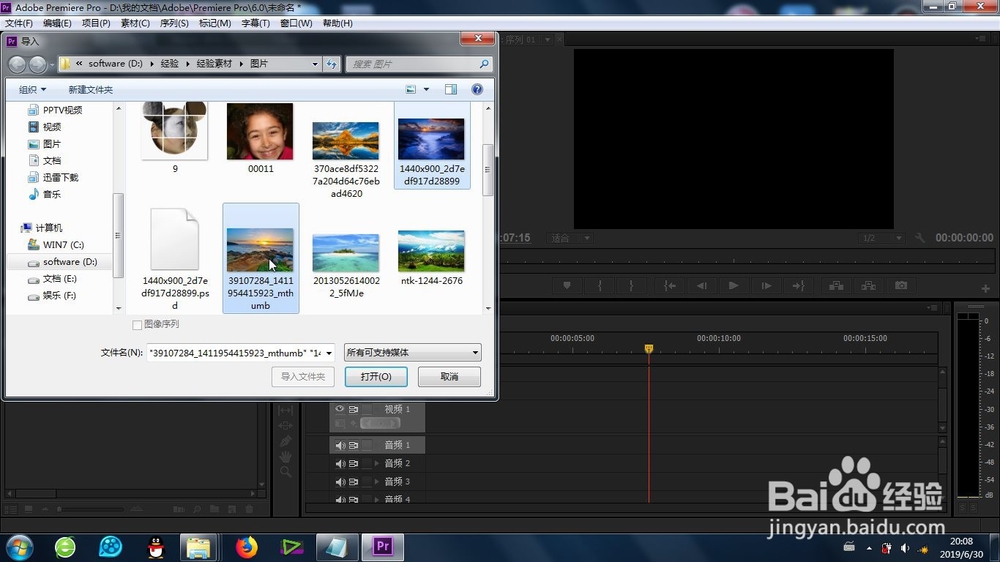The image size is (1000, 562).
Task: Open 序列(S) menu
Action: (174, 23)
